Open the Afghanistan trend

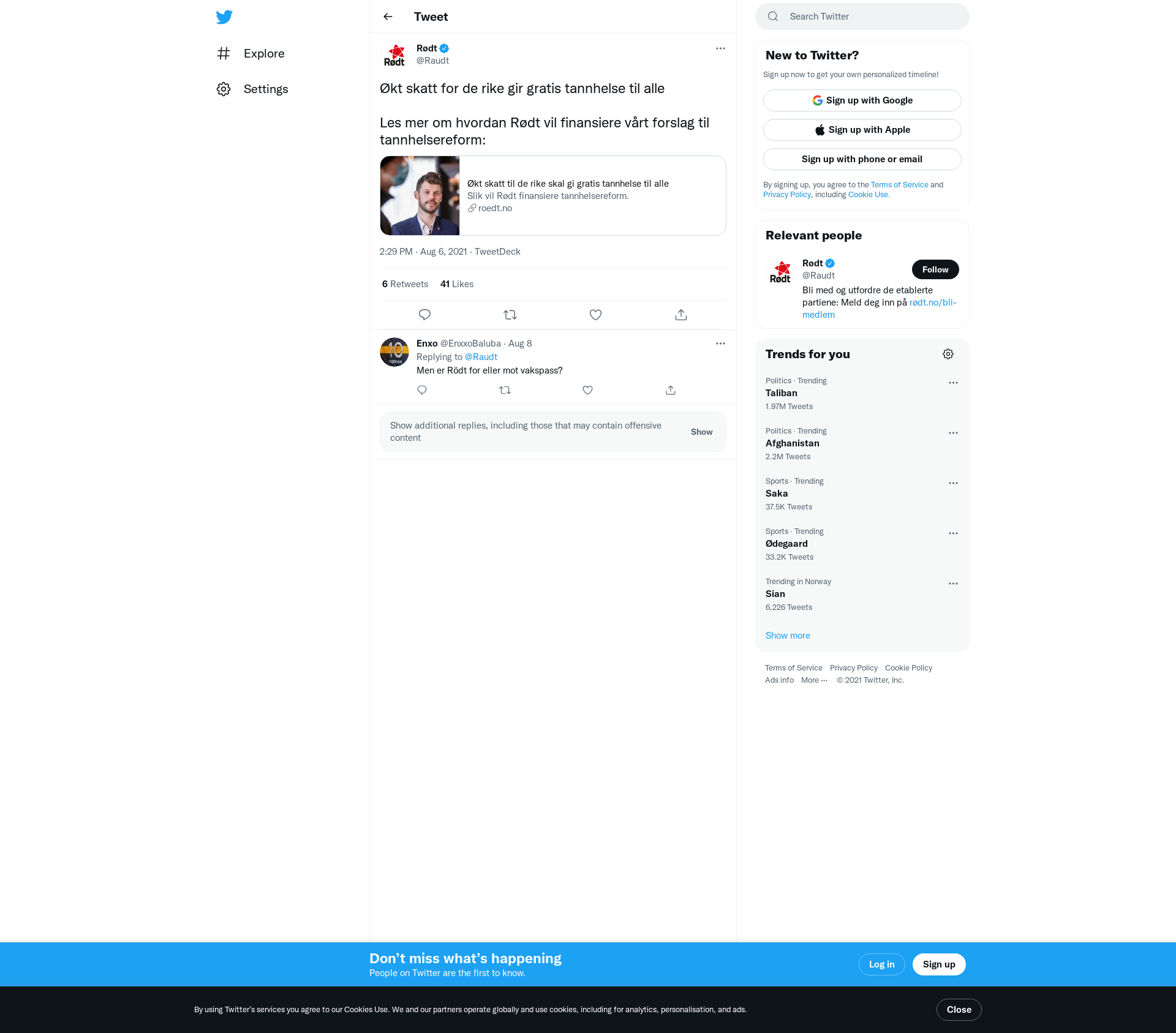click(x=862, y=443)
